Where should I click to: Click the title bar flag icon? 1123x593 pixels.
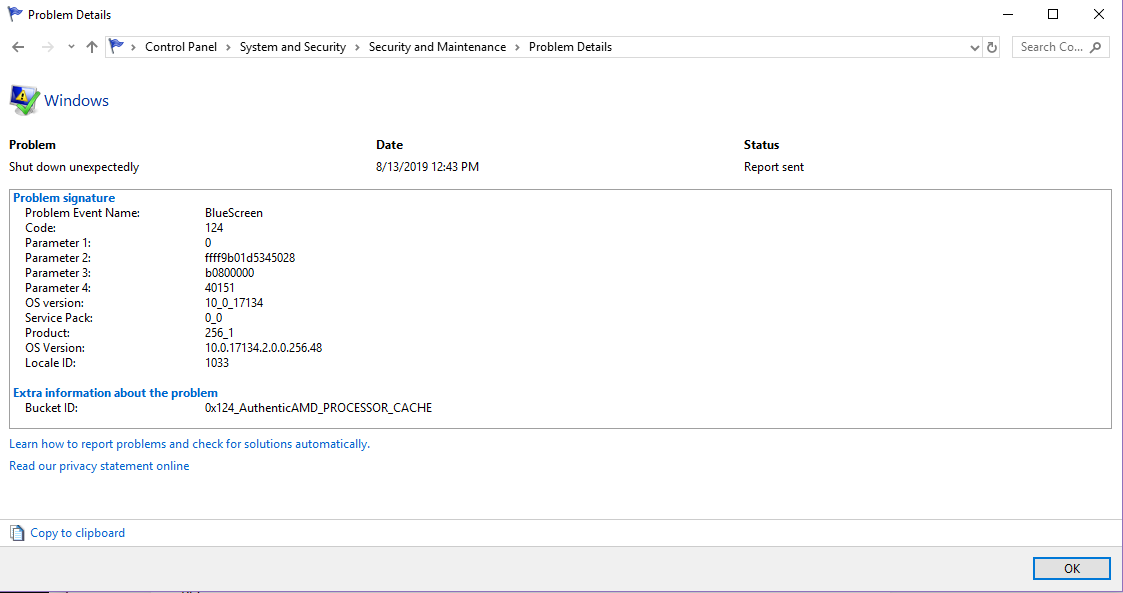tap(15, 14)
